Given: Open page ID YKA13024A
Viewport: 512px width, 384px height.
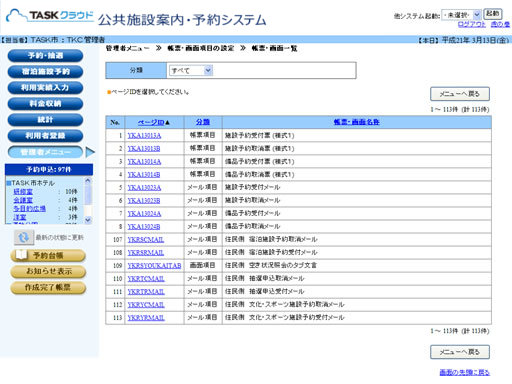Looking at the screenshot, I should pyautogui.click(x=144, y=214).
